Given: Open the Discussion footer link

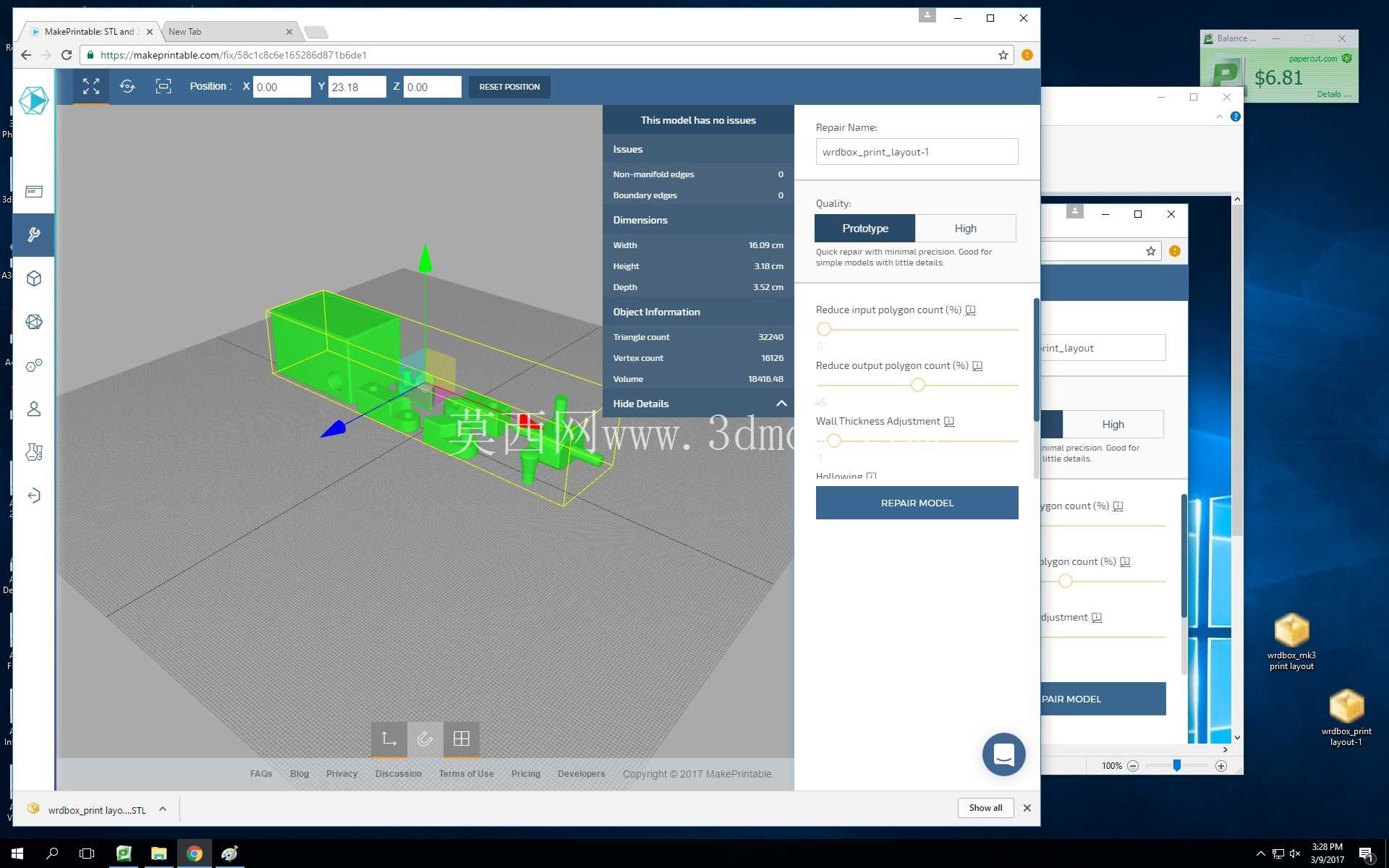Looking at the screenshot, I should coord(398,774).
